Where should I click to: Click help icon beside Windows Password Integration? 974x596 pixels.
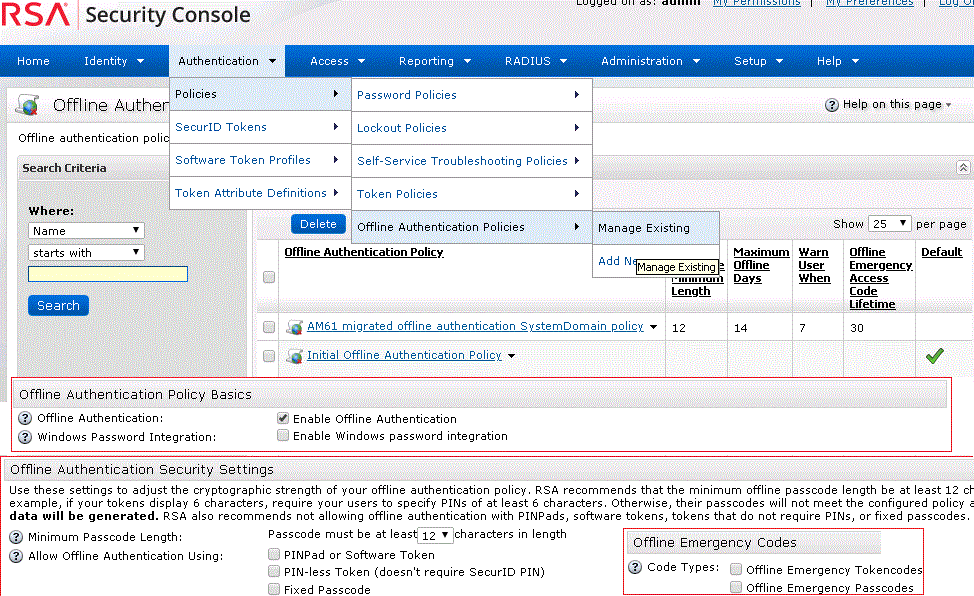25,437
